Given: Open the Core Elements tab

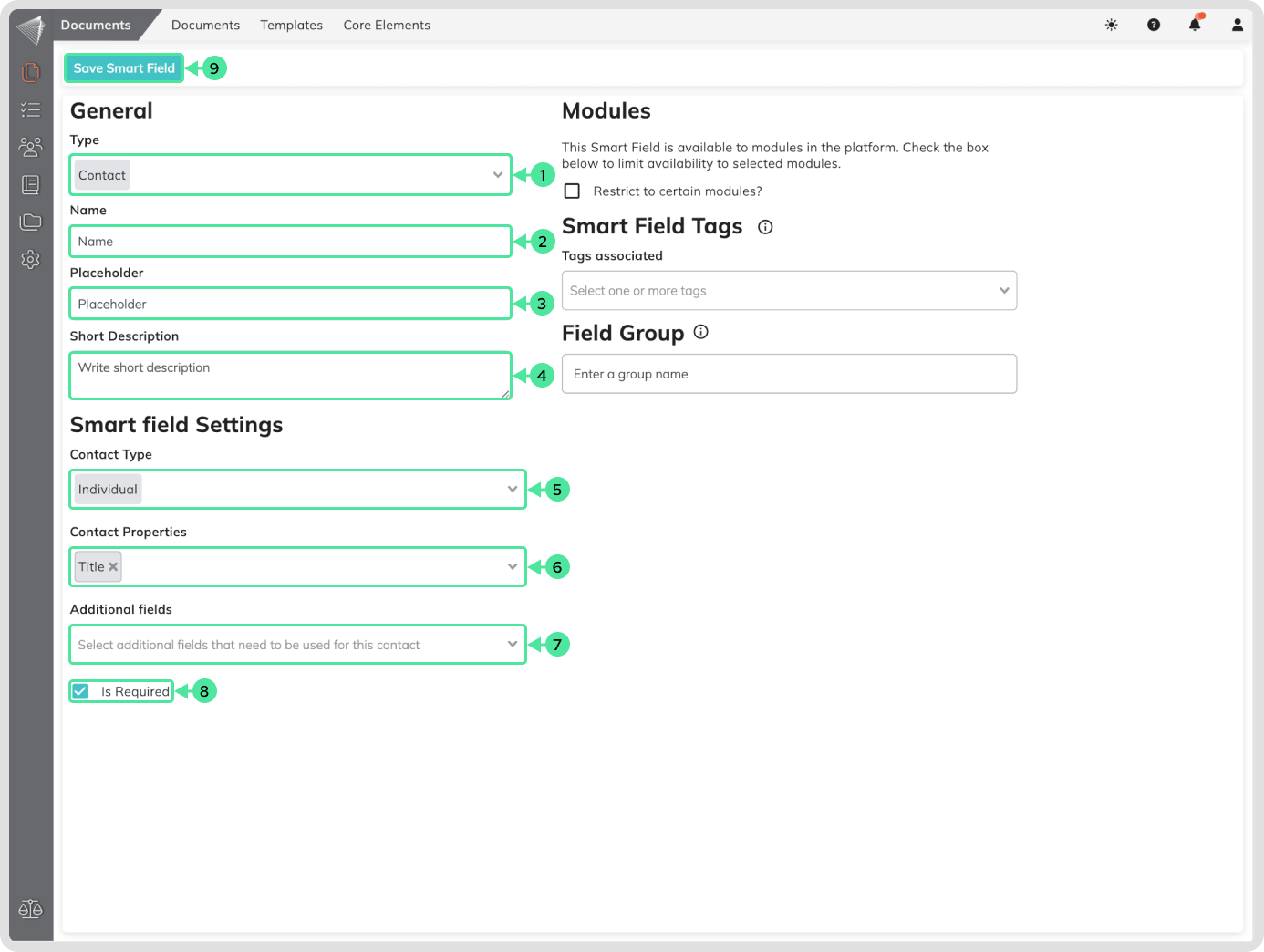Looking at the screenshot, I should tap(387, 26).
